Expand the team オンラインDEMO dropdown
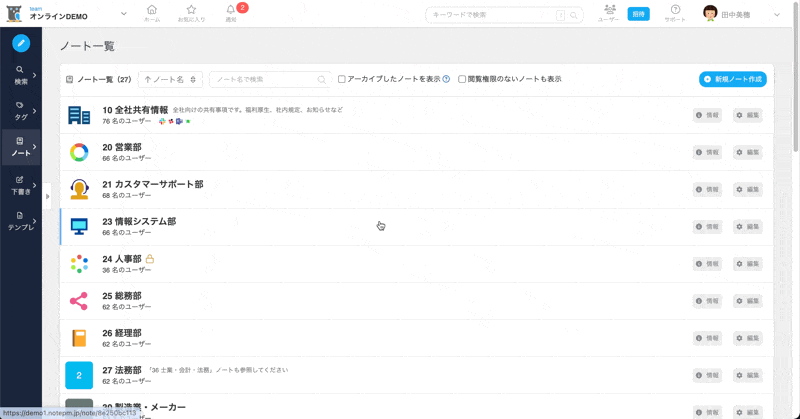 coord(123,14)
